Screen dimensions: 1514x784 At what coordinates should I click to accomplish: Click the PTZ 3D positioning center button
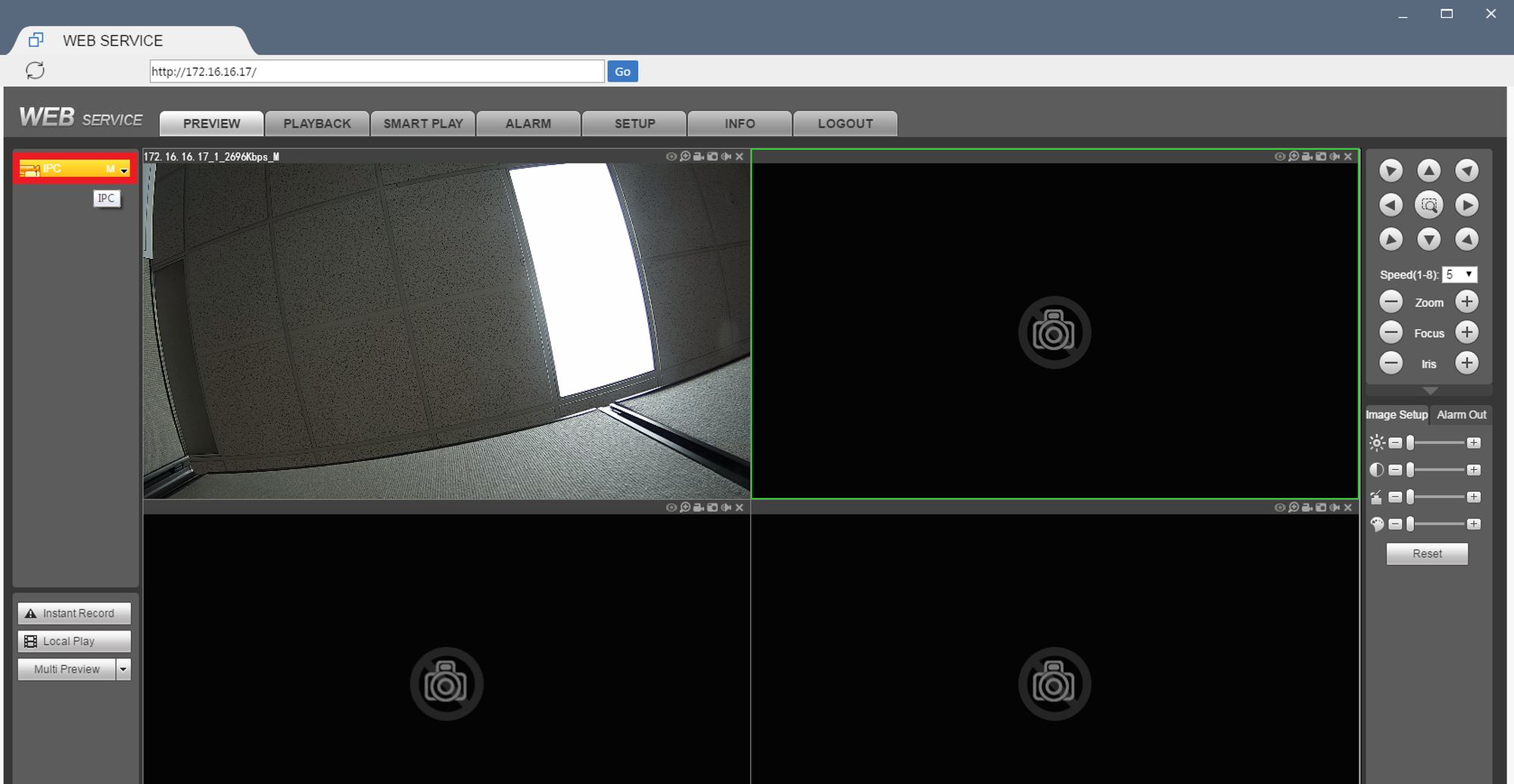(x=1428, y=205)
